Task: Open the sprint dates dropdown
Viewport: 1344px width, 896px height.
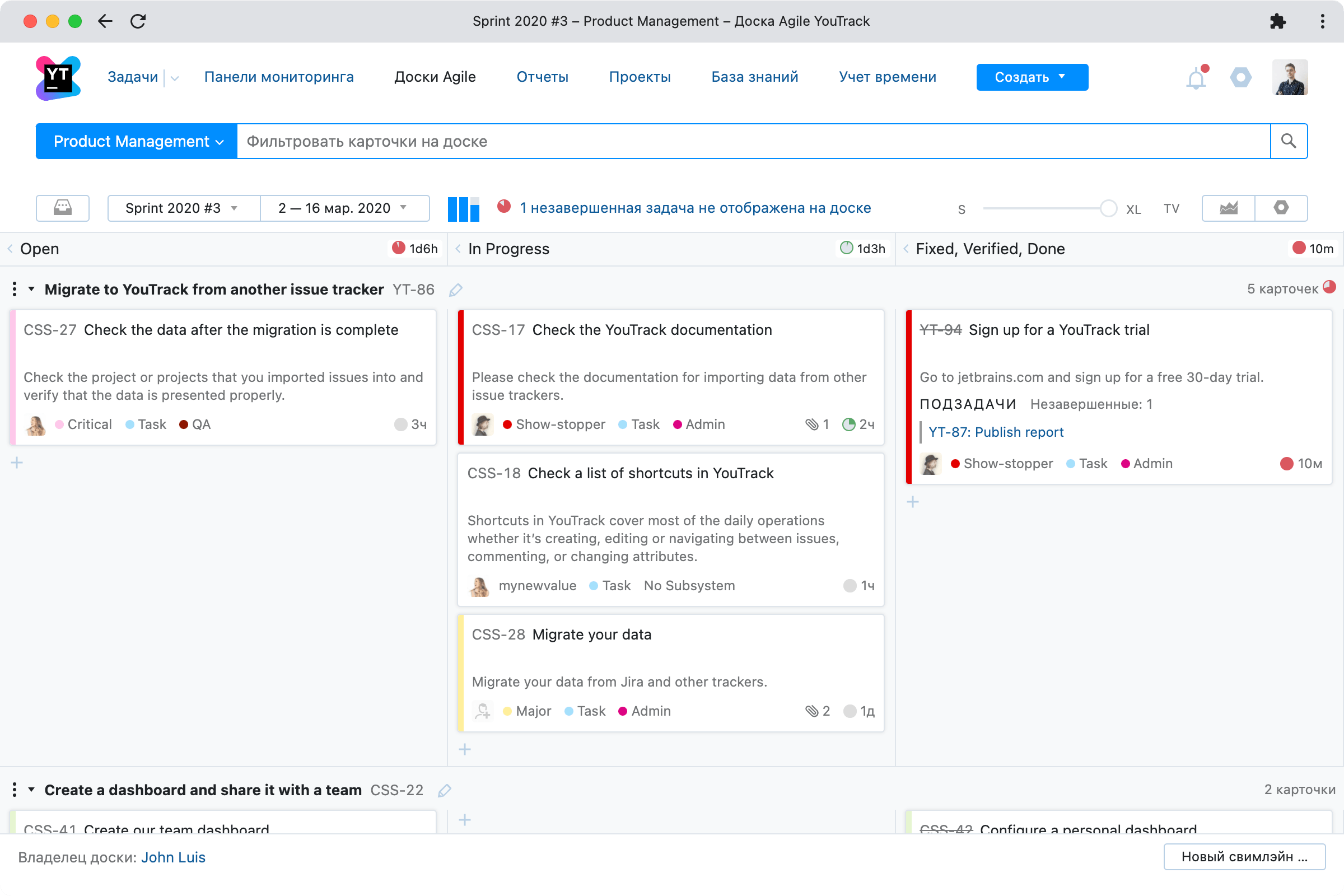Action: (x=344, y=208)
